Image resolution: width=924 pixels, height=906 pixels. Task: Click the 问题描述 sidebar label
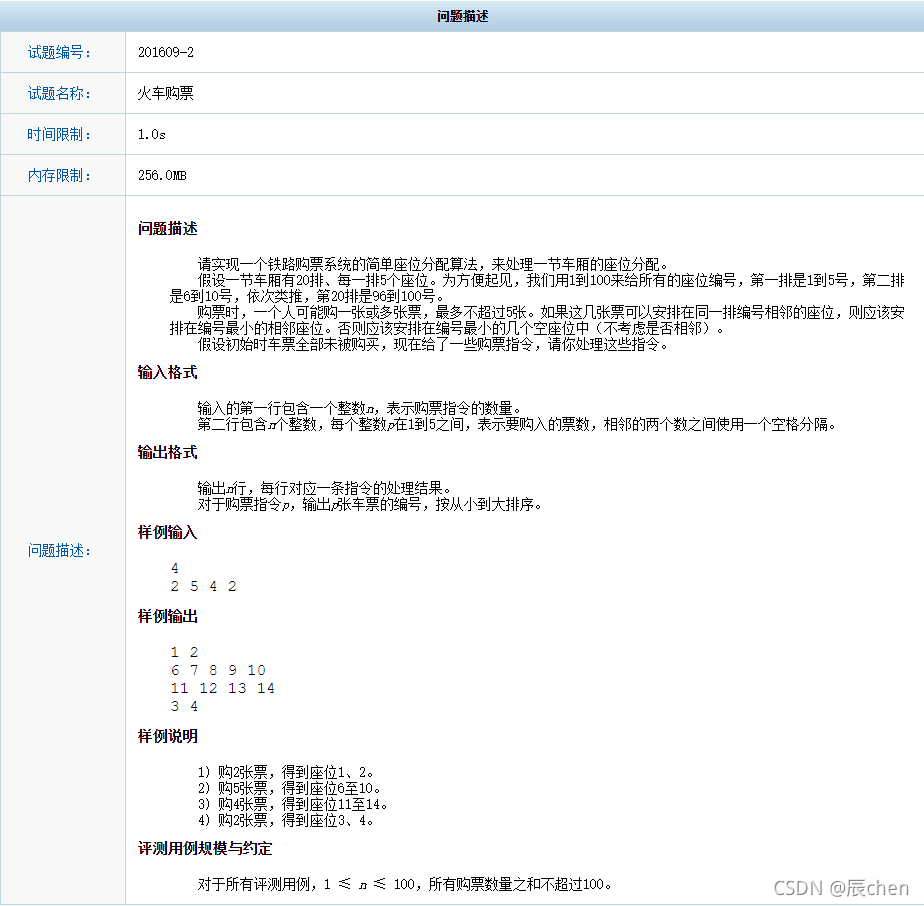[61, 550]
